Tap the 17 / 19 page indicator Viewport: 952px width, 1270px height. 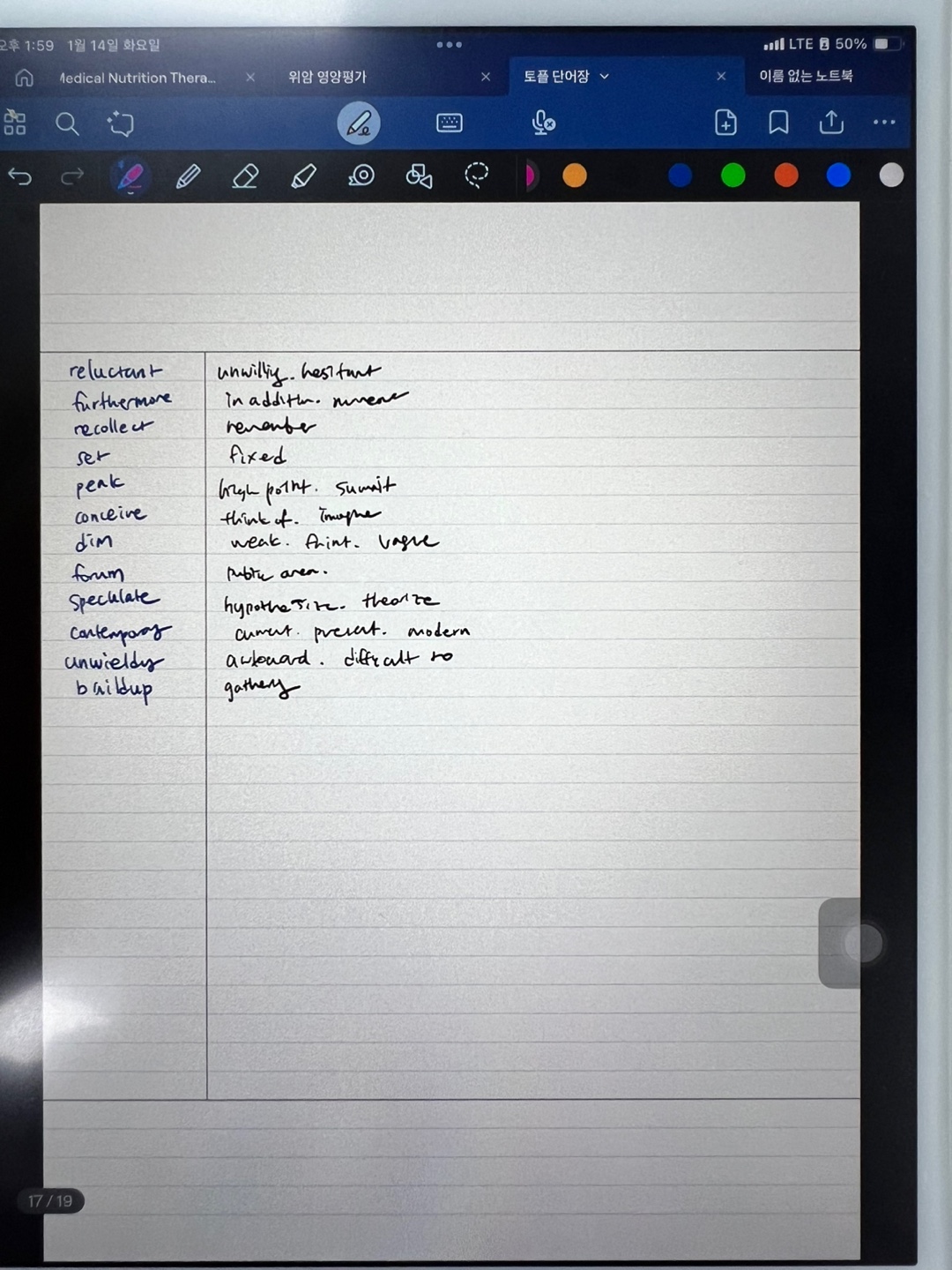50,1201
